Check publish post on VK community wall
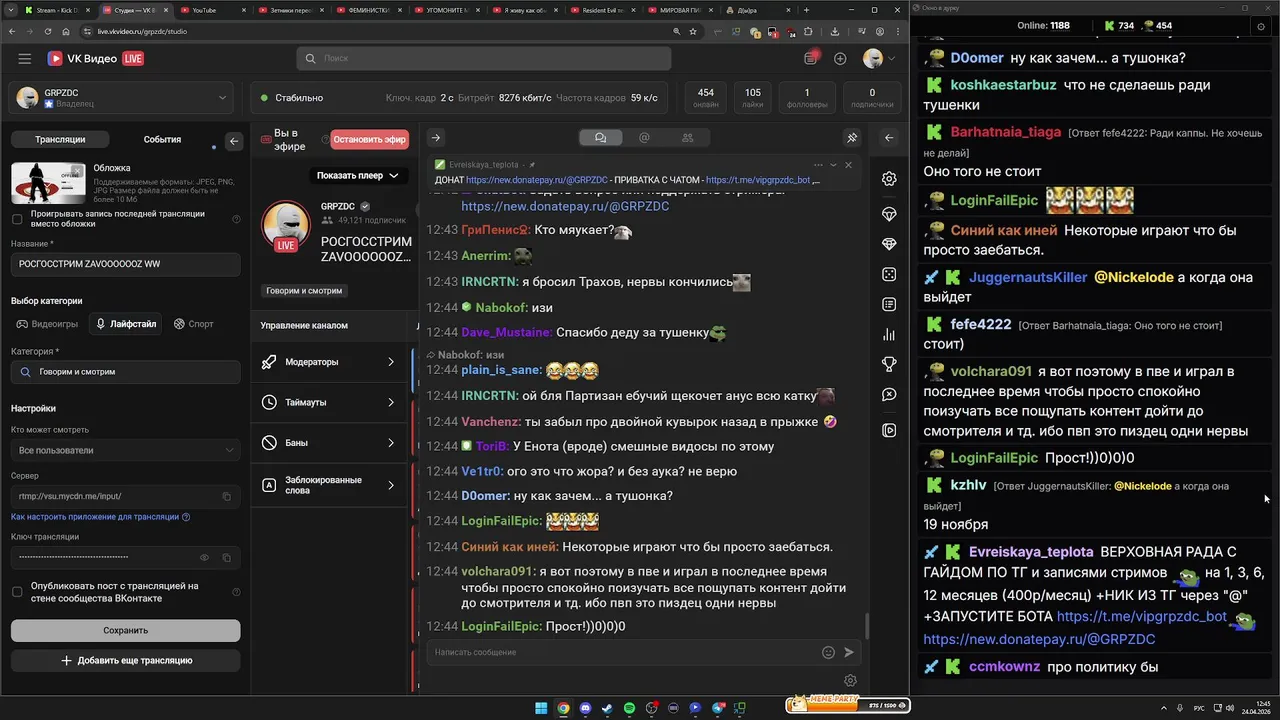 point(17,592)
